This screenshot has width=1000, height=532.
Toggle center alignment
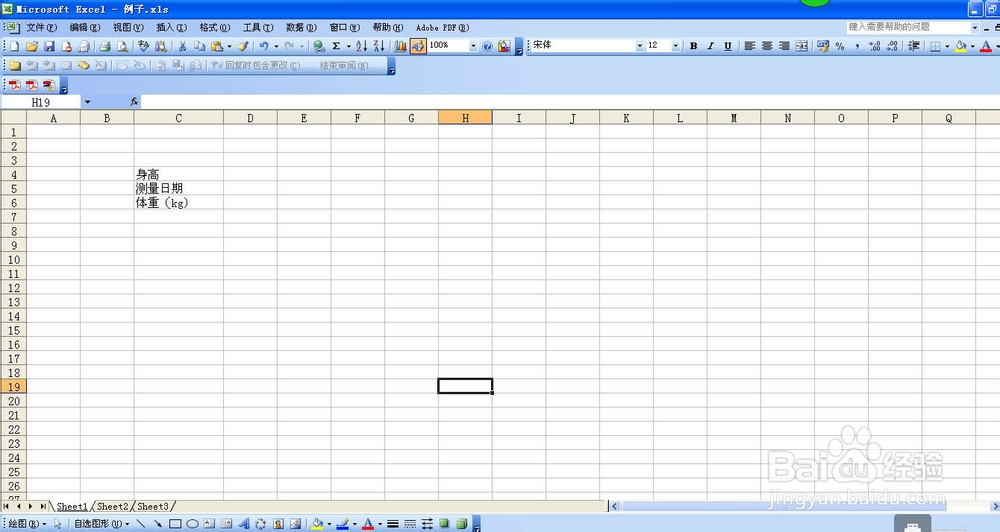click(x=767, y=46)
